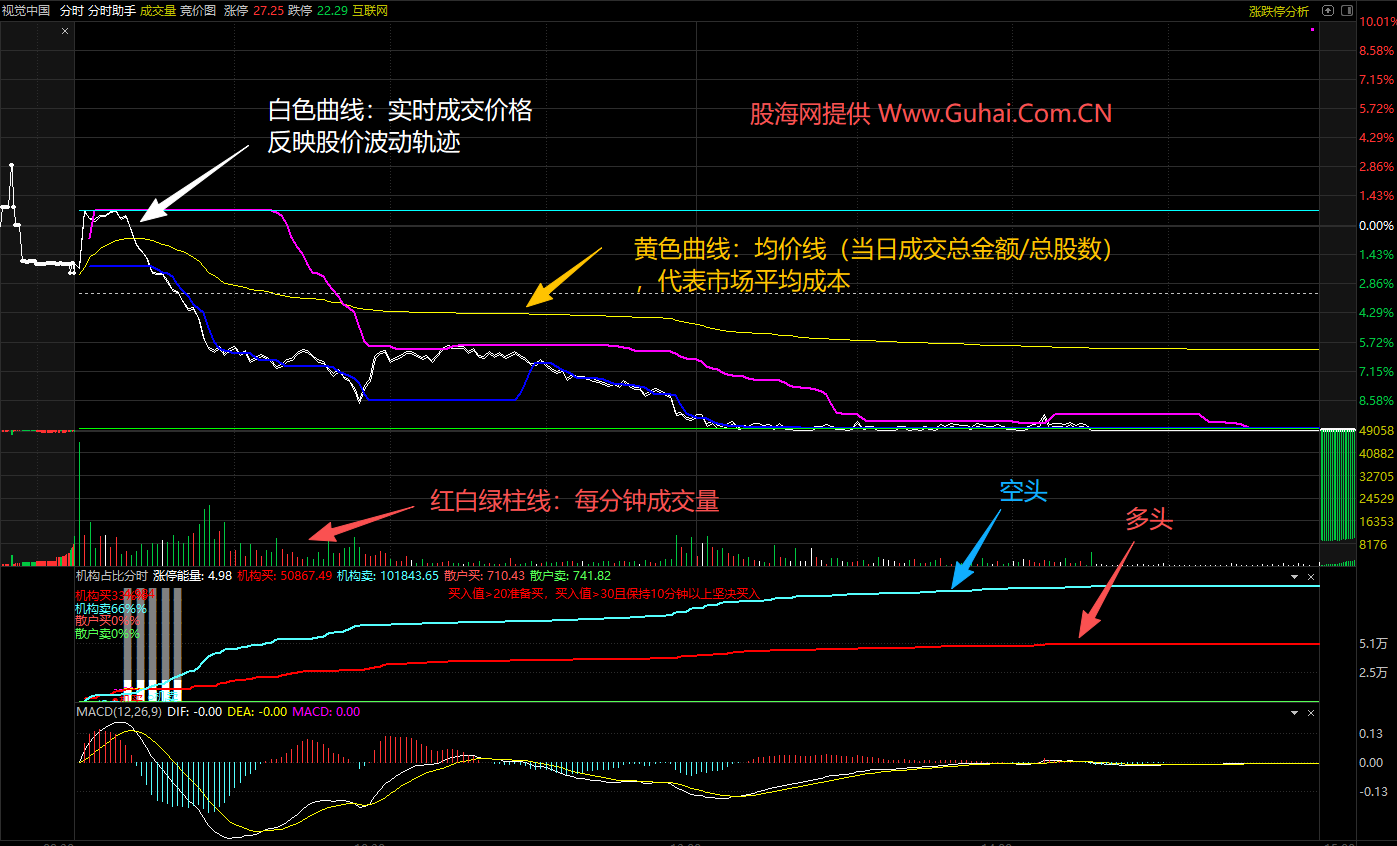Click the 涨停 price value 27.25
1397x846 pixels.
coord(268,11)
